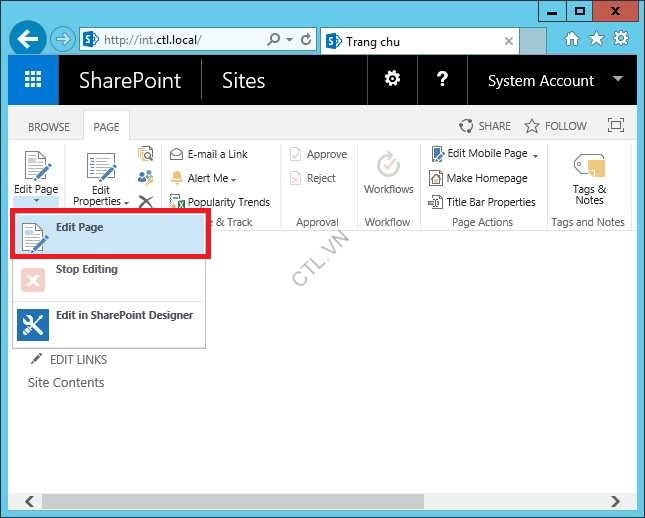Click the focus on content icon
Viewport: 645px width, 518px height.
tap(616, 126)
